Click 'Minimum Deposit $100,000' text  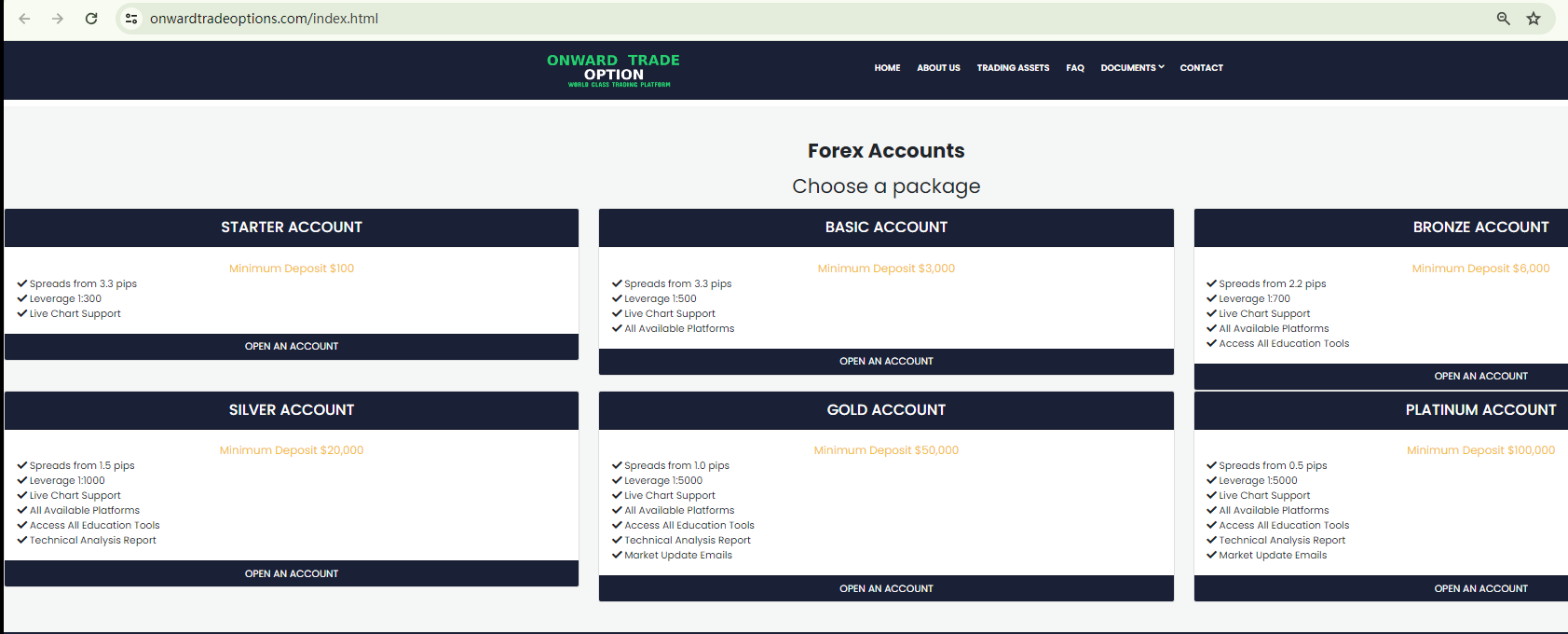pos(1480,450)
